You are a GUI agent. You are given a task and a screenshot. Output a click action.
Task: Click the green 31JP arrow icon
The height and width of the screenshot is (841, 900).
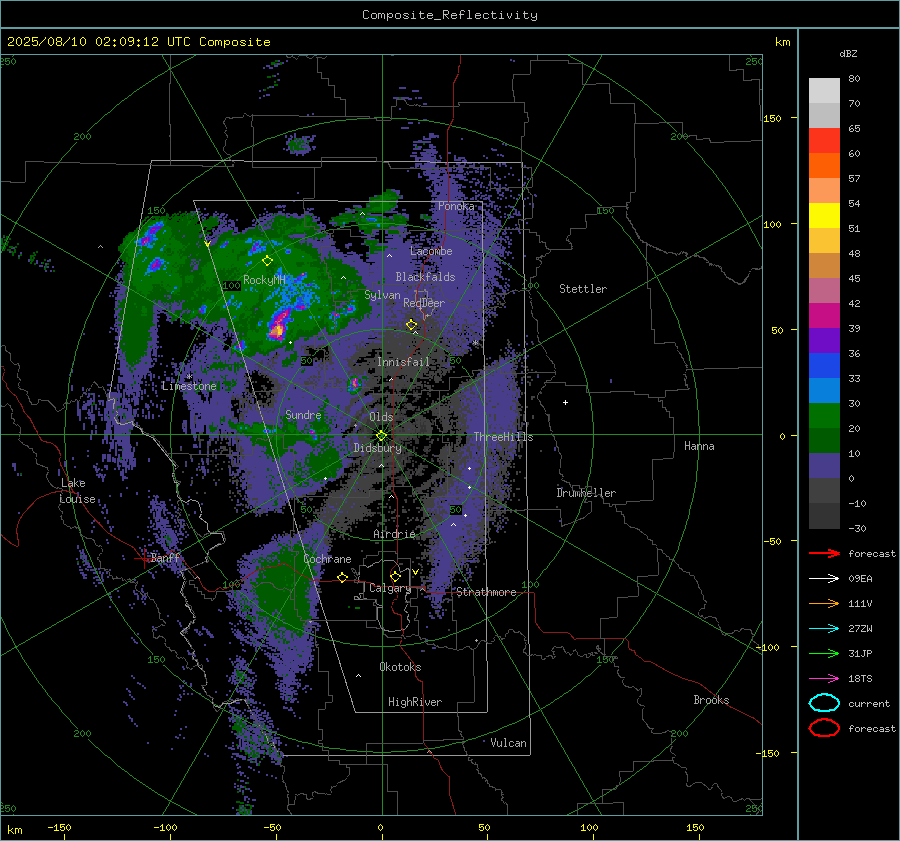[x=824, y=653]
